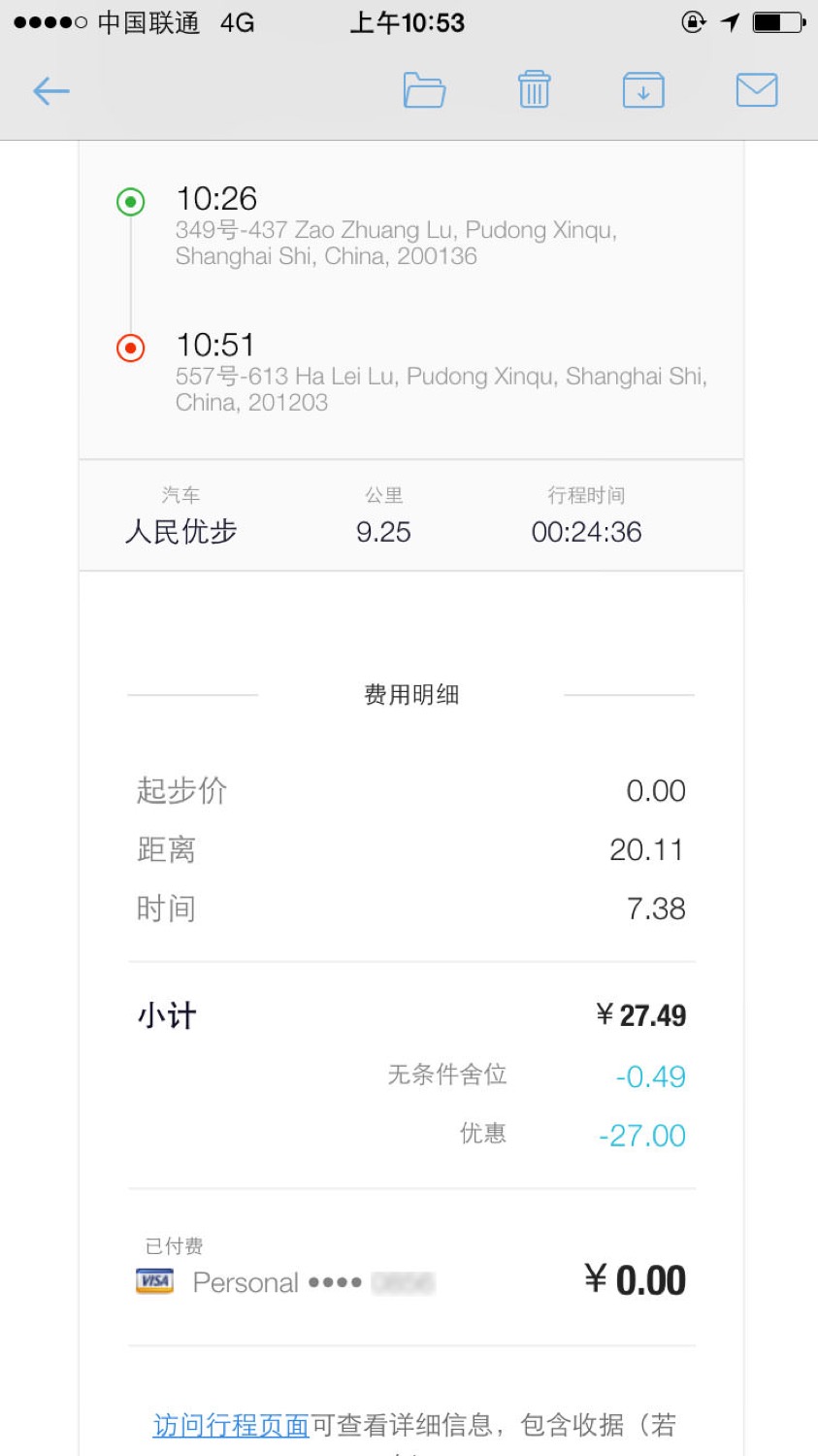
Task: Tap the 费用明细 section heading
Action: point(411,695)
